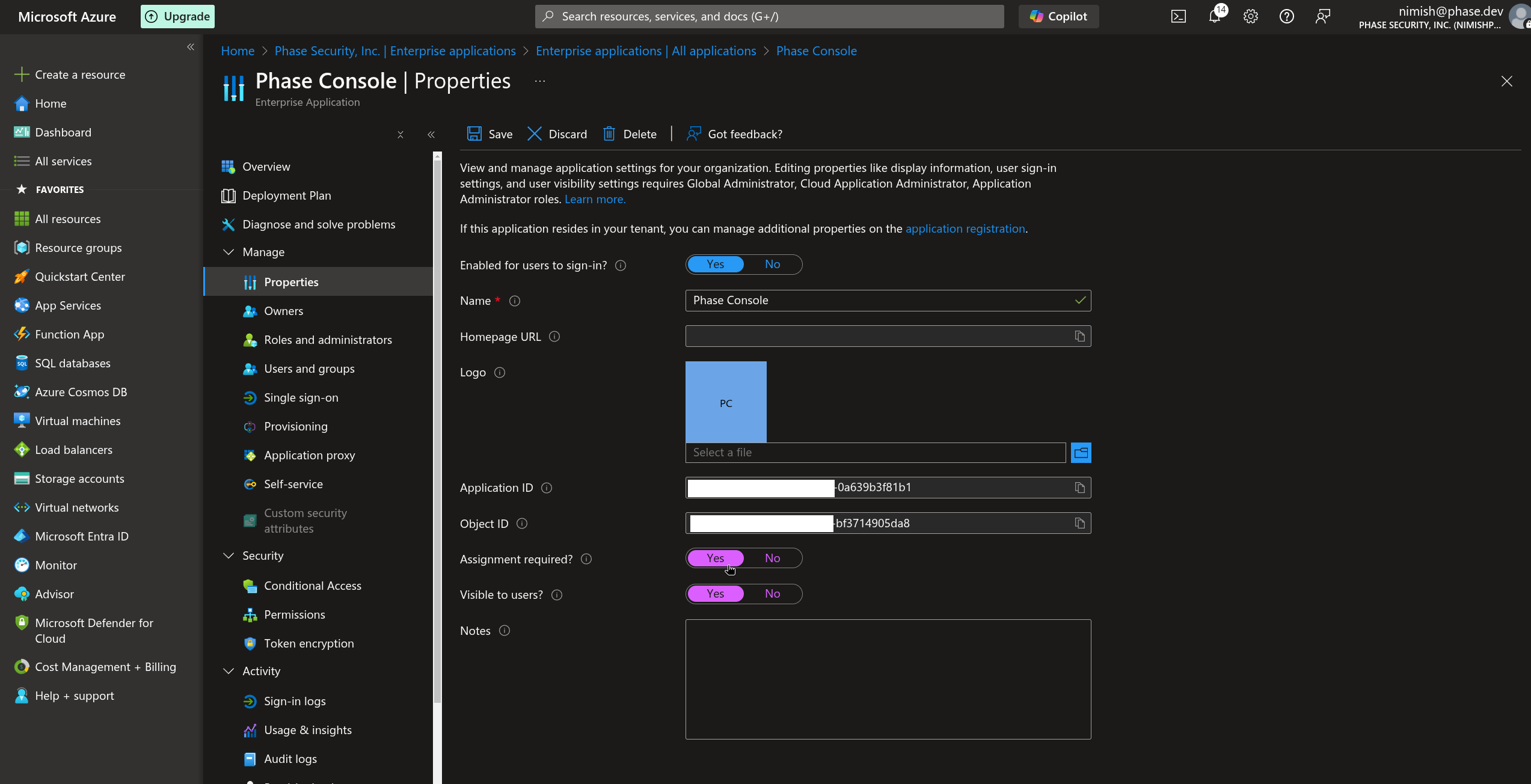Screen dimensions: 1531x784
Task: Collapse the Manage section
Action: pyautogui.click(x=229, y=252)
